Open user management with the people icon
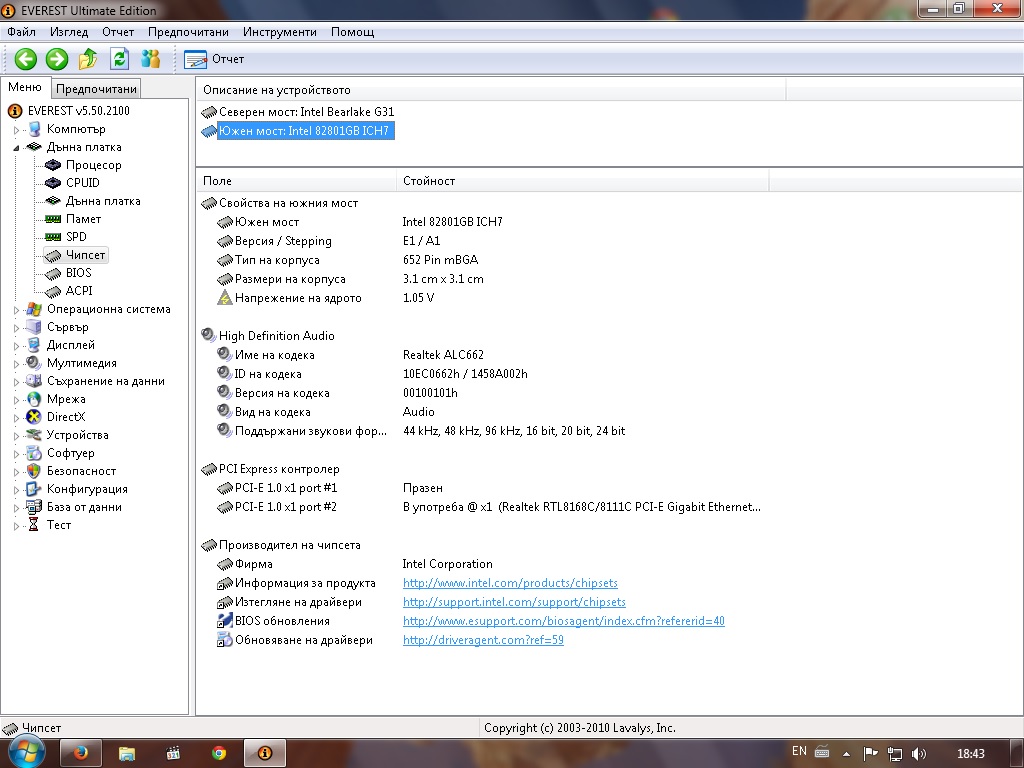Viewport: 1024px width, 768px height. (151, 59)
